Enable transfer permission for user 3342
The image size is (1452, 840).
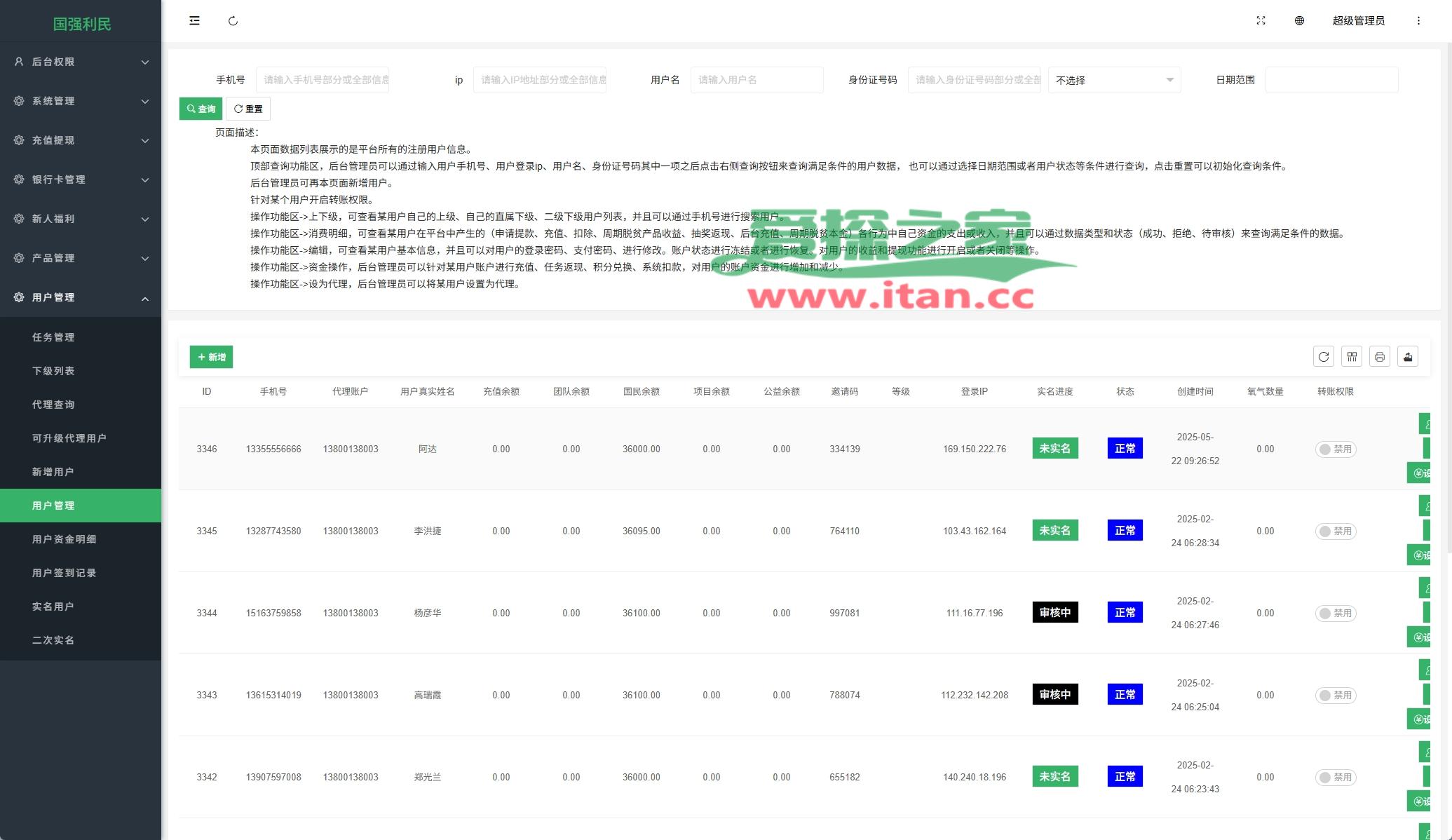(1335, 778)
